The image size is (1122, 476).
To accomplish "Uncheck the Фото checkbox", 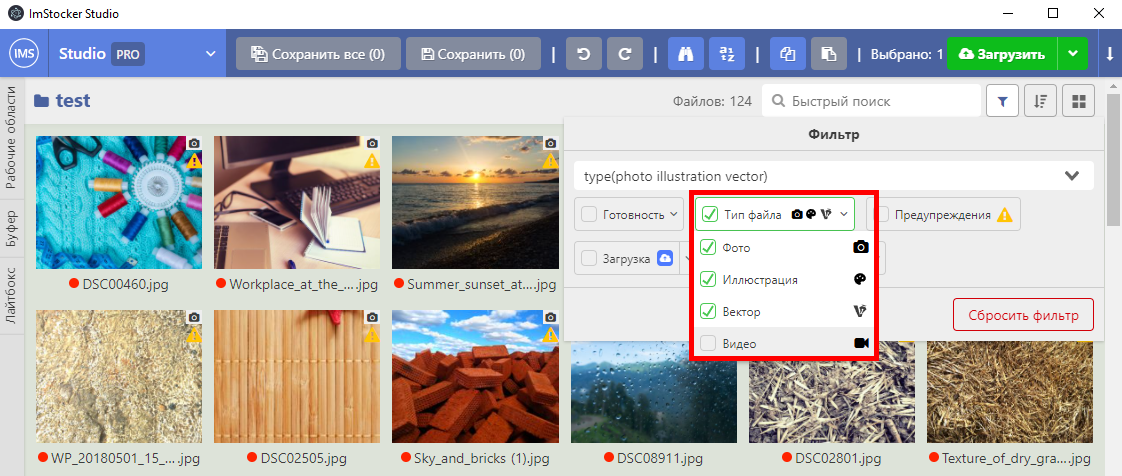I will [708, 247].
